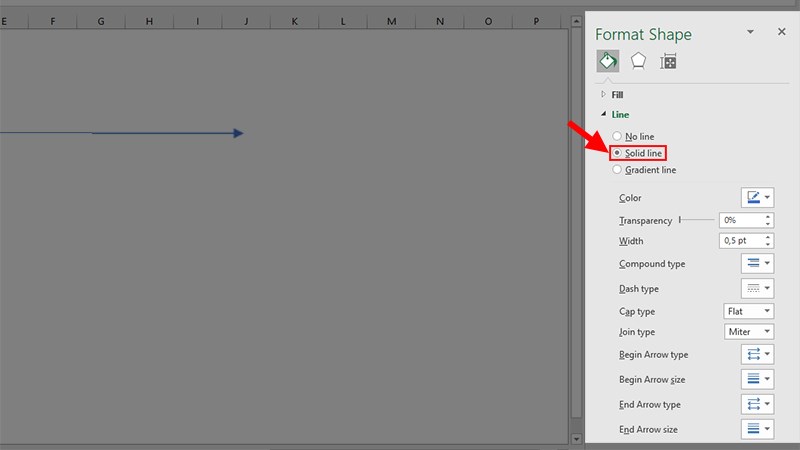
Task: Open the Cap type Flat dropdown
Action: 748,311
